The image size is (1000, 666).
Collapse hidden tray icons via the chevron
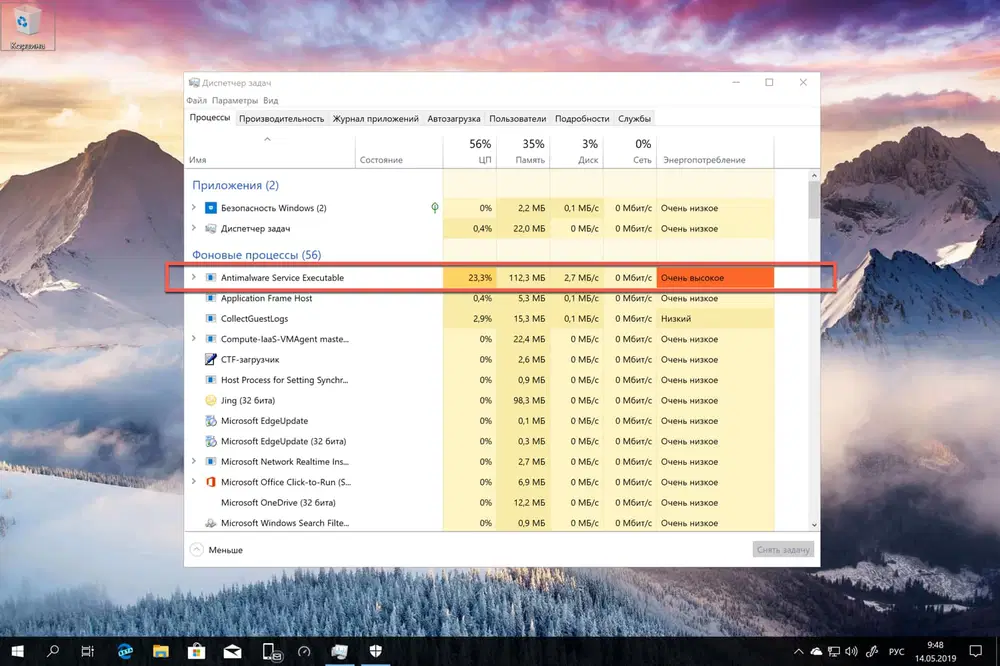tap(798, 651)
